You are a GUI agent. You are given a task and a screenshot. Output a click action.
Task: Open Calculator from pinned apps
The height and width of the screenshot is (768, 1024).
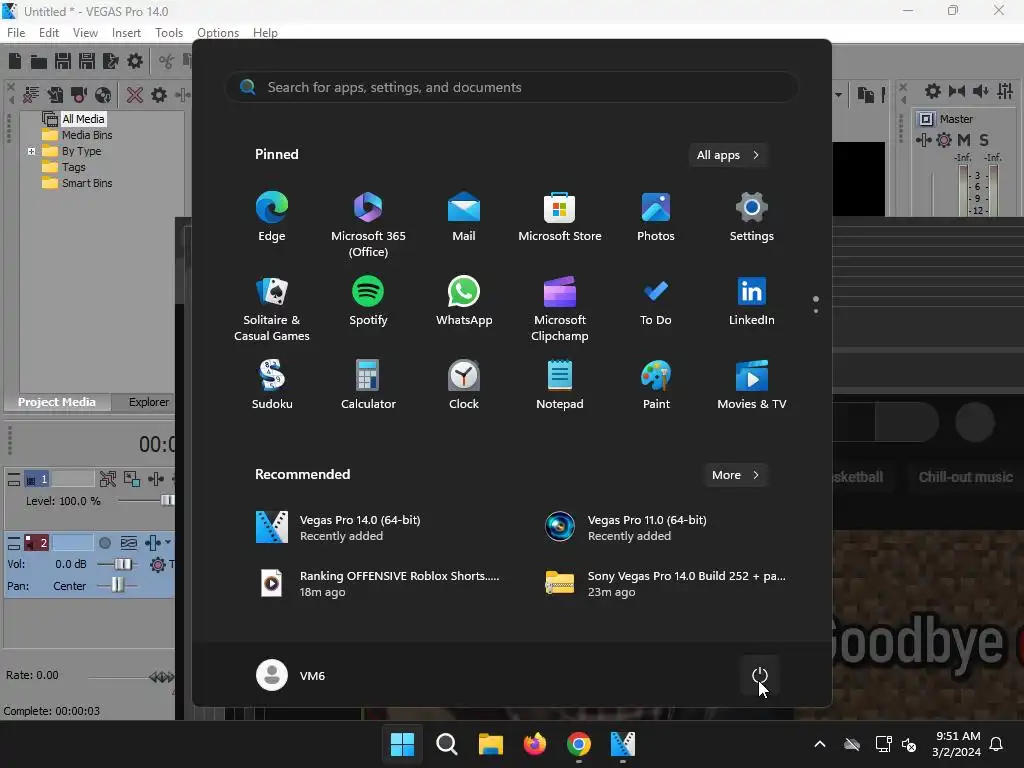coord(368,385)
